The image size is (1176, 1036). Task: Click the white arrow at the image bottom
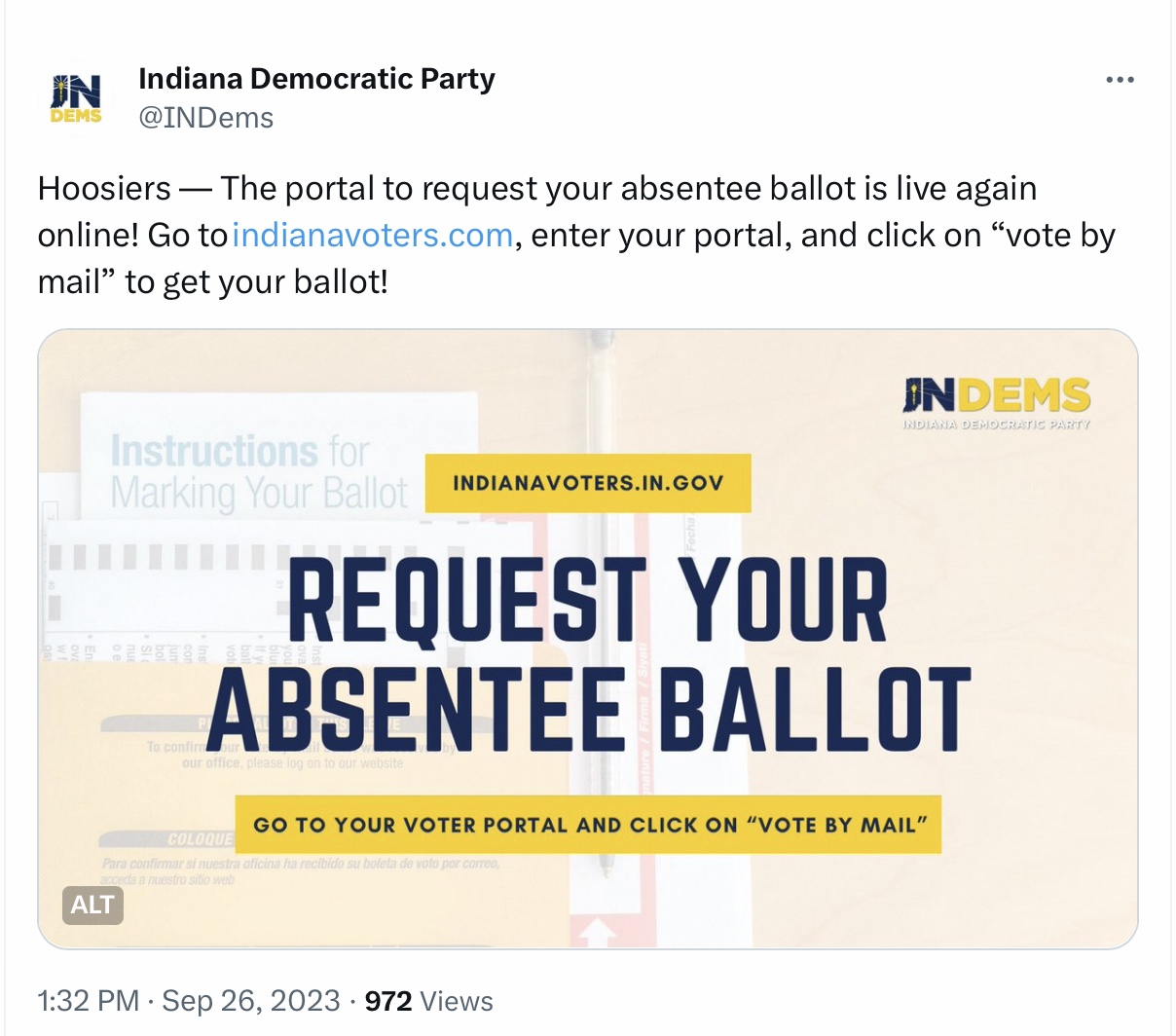(598, 933)
